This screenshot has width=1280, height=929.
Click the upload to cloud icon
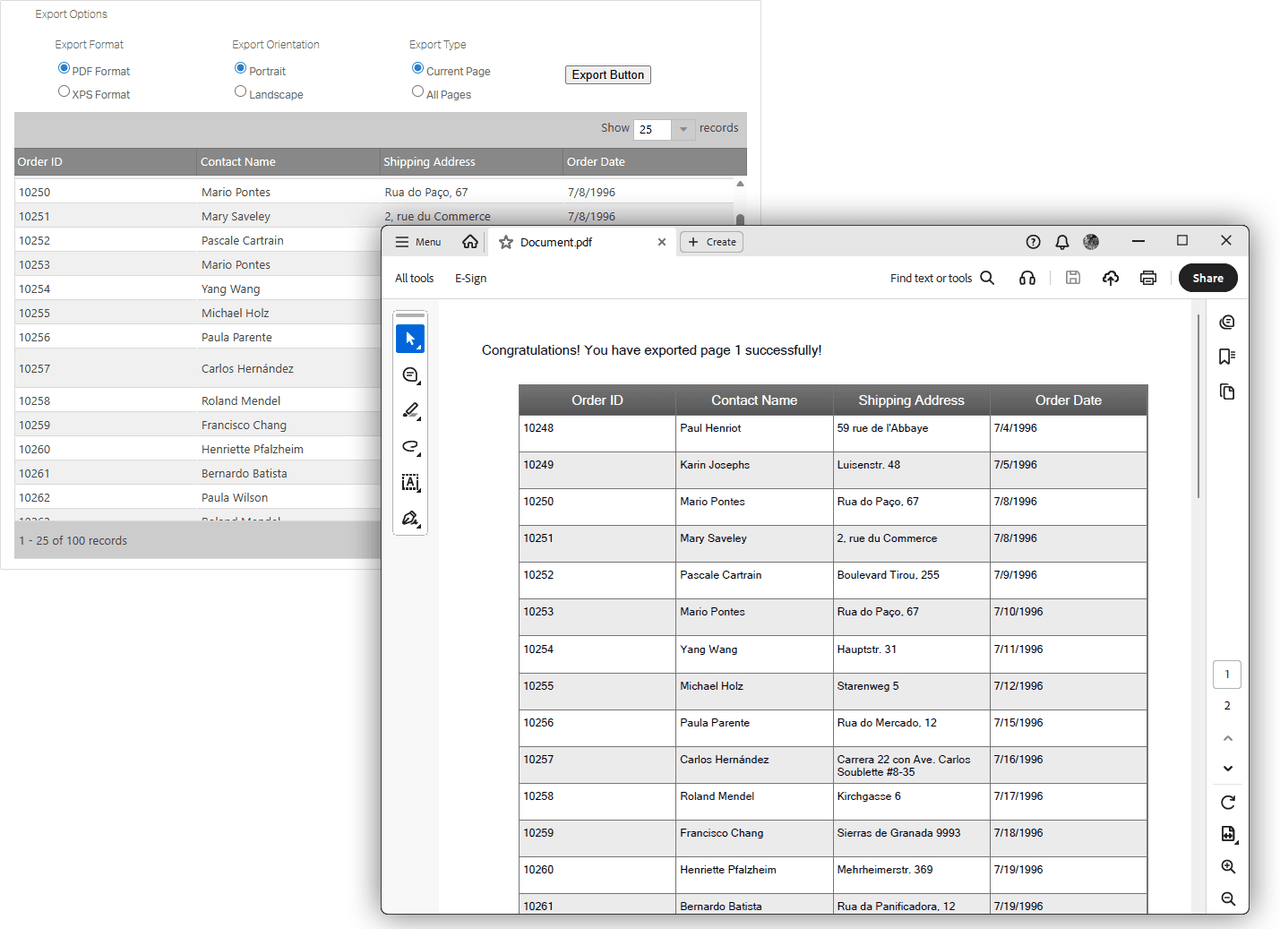point(1110,278)
